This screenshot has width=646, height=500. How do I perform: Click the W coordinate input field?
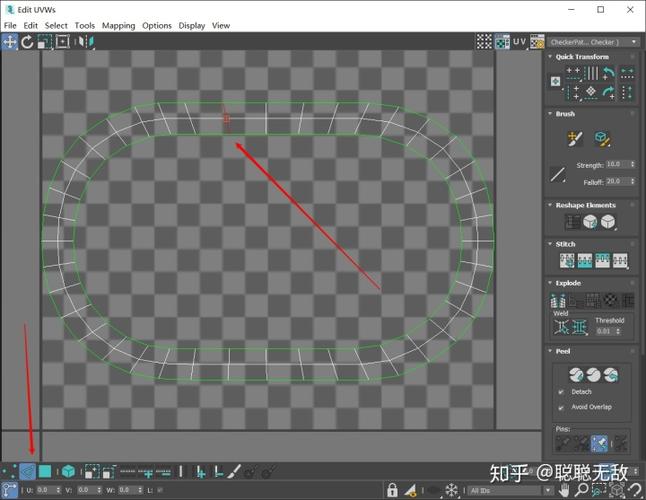coord(128,490)
